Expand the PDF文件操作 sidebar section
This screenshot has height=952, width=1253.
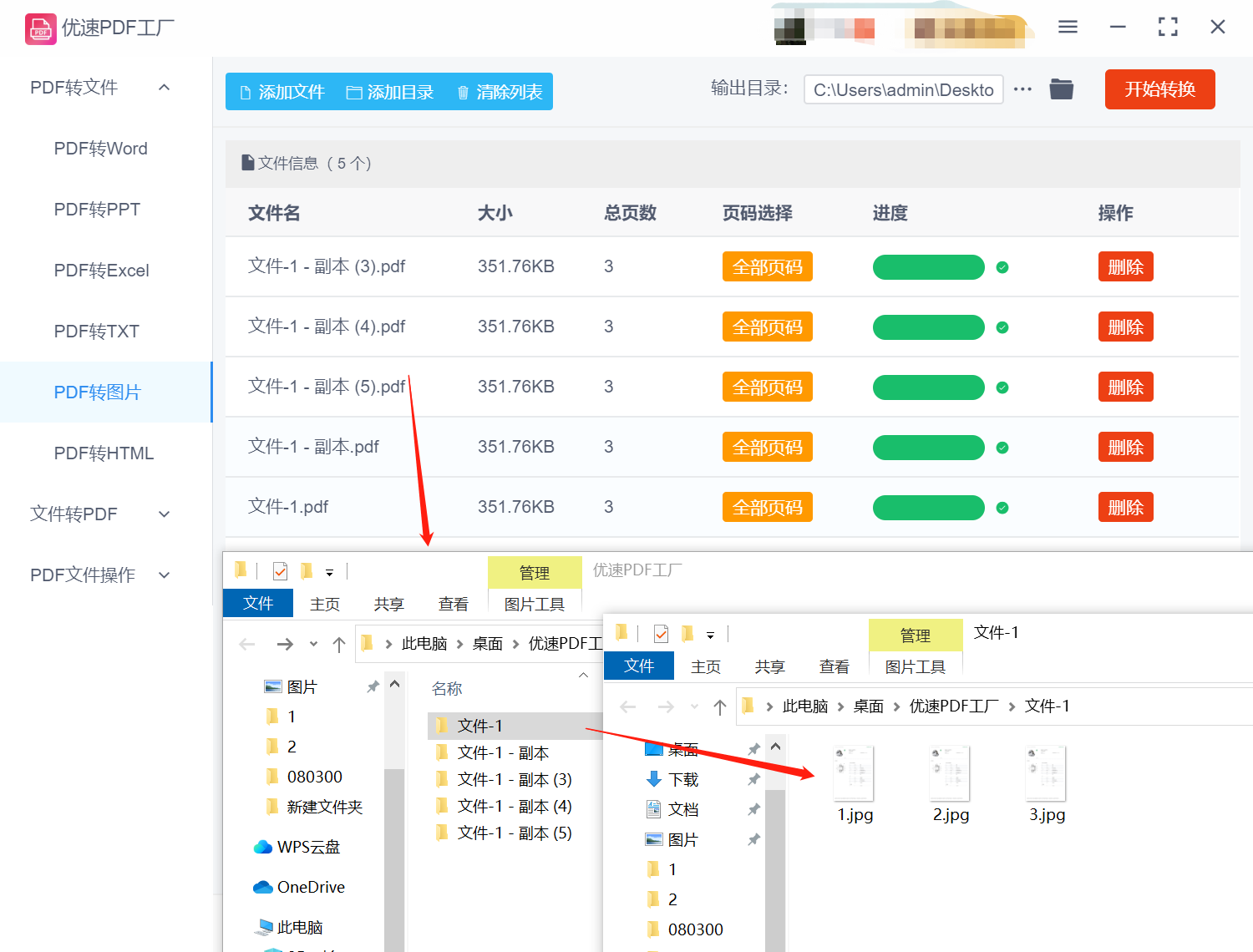click(165, 575)
